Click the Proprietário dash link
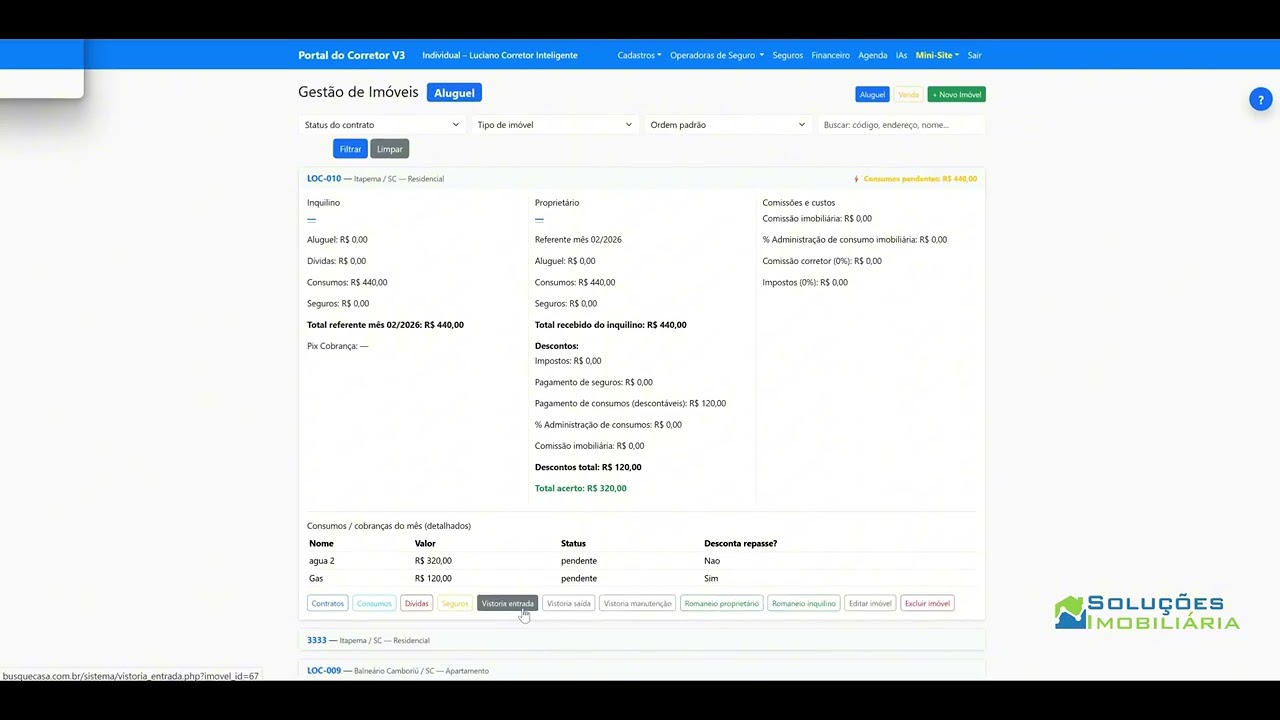Screen dimensions: 1280x720 click(x=539, y=219)
